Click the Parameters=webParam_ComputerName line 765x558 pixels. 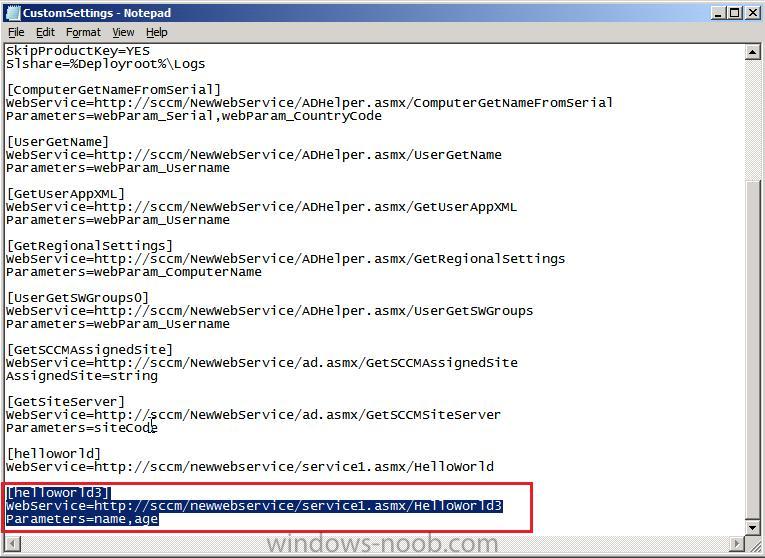(x=134, y=272)
